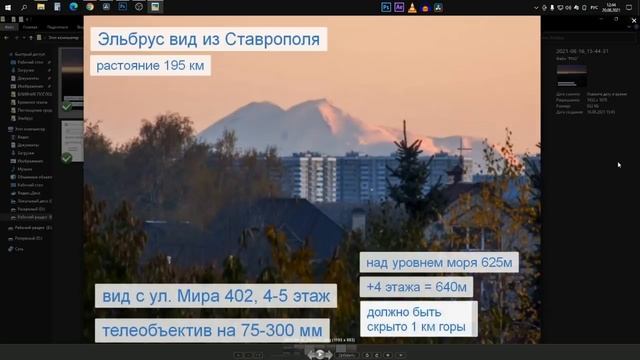The image size is (640, 360).
Task: Open VLC cone icon in the taskbar
Action: pyautogui.click(x=412, y=7)
